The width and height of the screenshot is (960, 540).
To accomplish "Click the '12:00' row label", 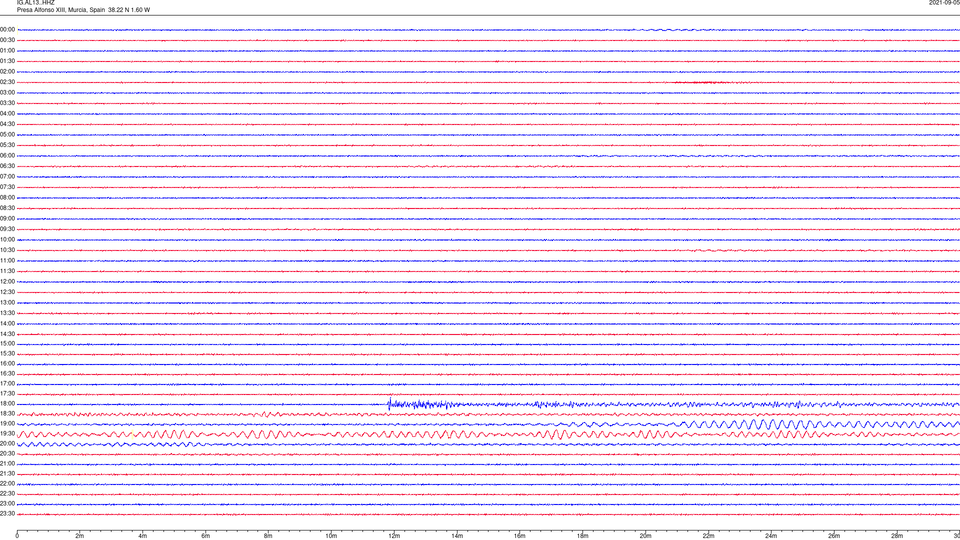I will (x=7, y=282).
